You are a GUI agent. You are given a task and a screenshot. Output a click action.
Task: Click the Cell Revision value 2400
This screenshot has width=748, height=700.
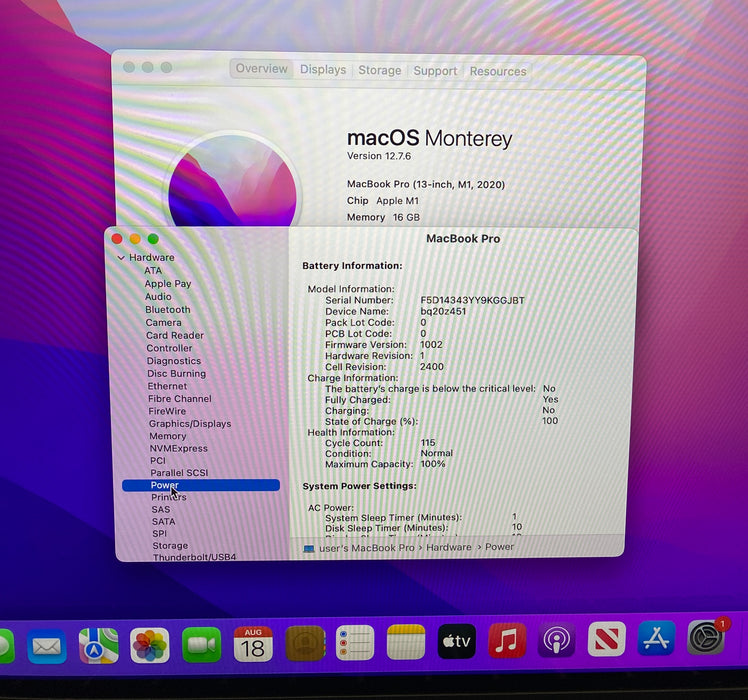pos(432,366)
